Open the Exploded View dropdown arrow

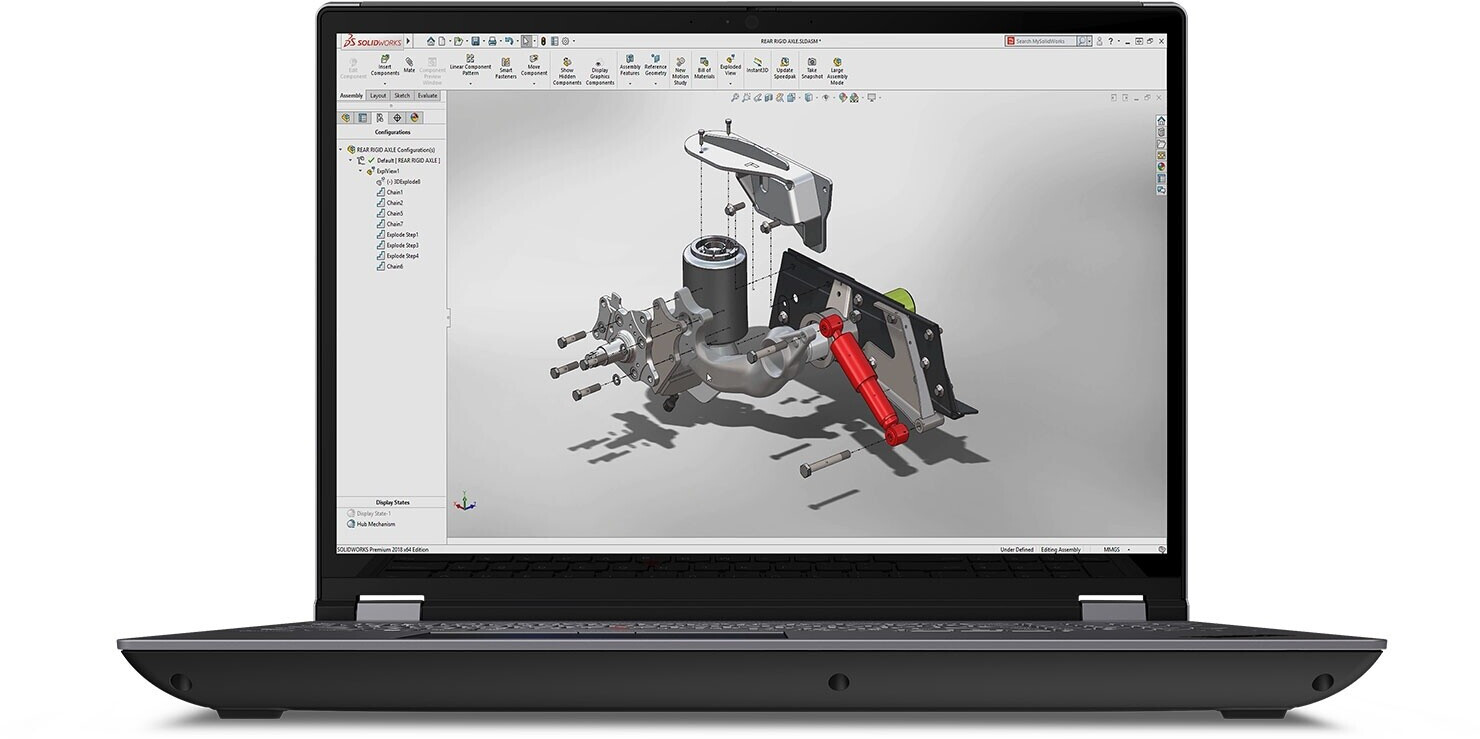tap(730, 83)
